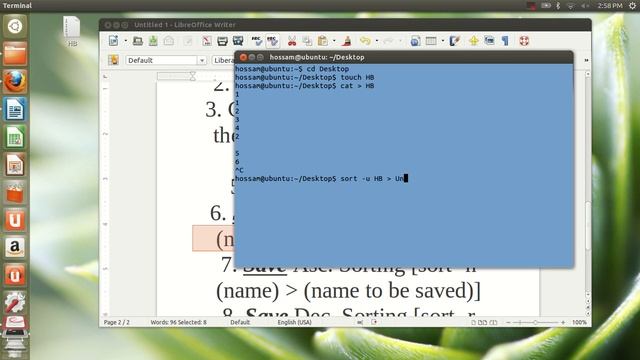Click the Writer window title bar Untitled 1
The width and height of the screenshot is (640, 360).
345,25
